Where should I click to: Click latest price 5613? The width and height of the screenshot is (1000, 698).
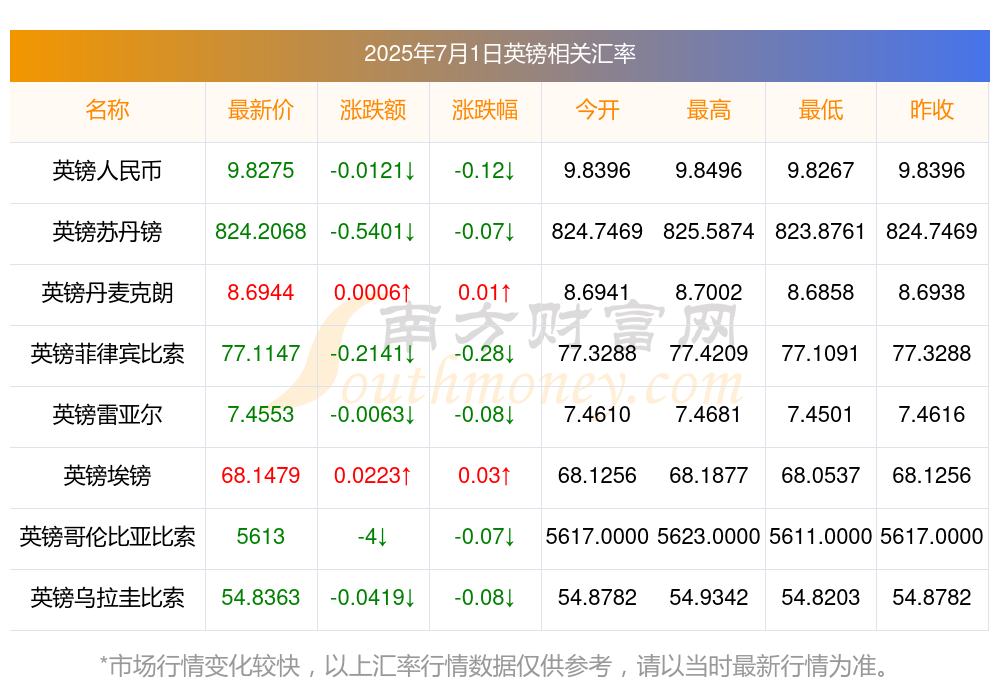(261, 537)
